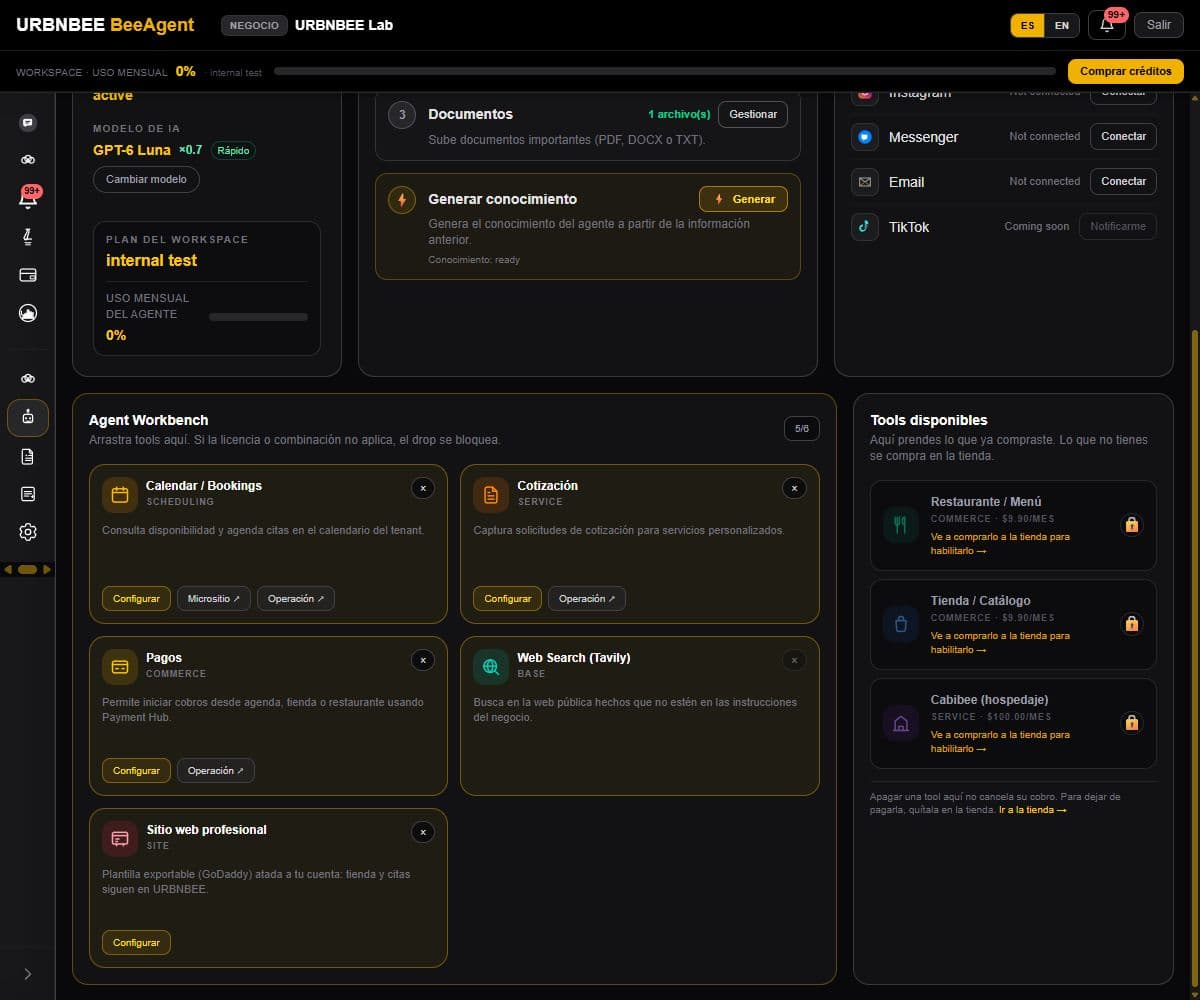Open sidebar notifications bell with 99+ badge

click(x=28, y=198)
